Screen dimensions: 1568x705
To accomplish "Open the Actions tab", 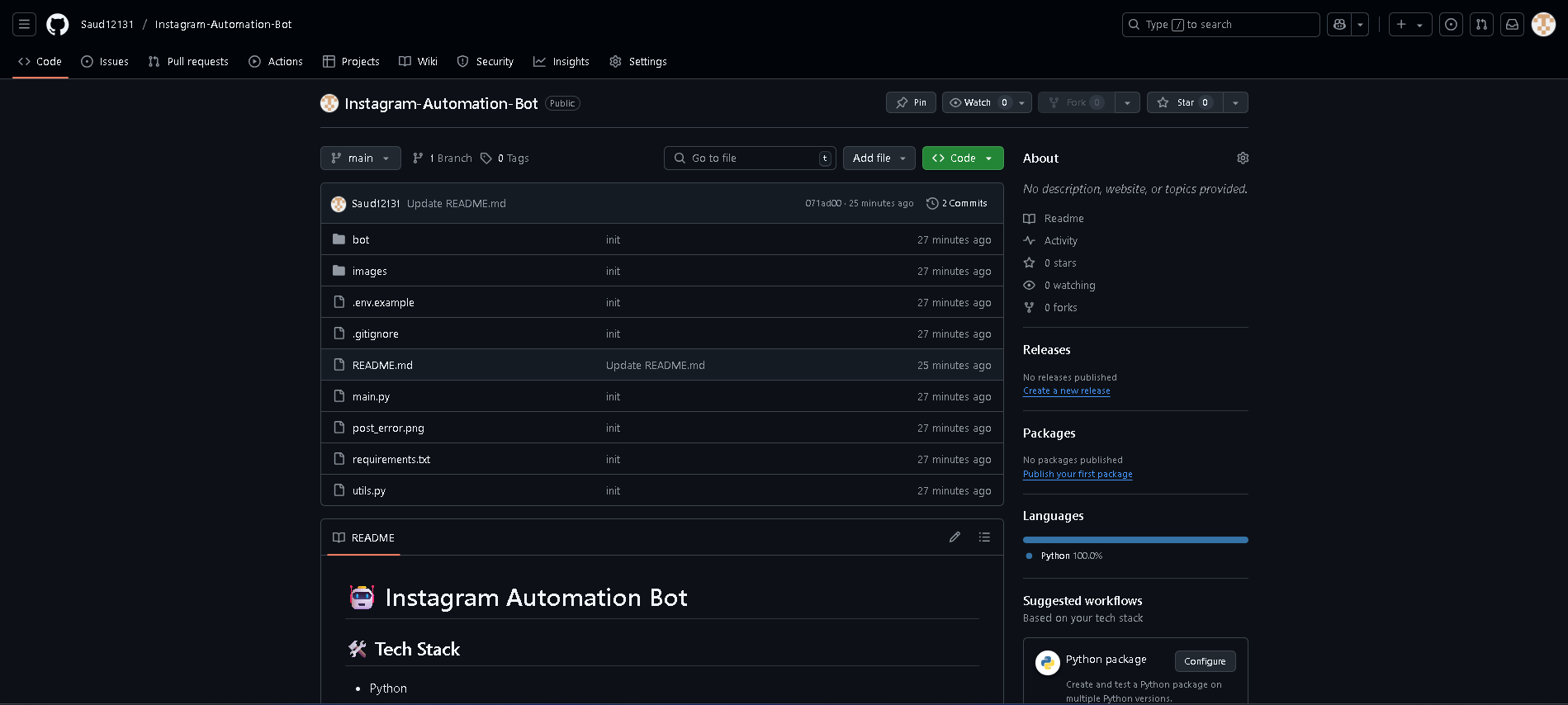I will (x=276, y=61).
